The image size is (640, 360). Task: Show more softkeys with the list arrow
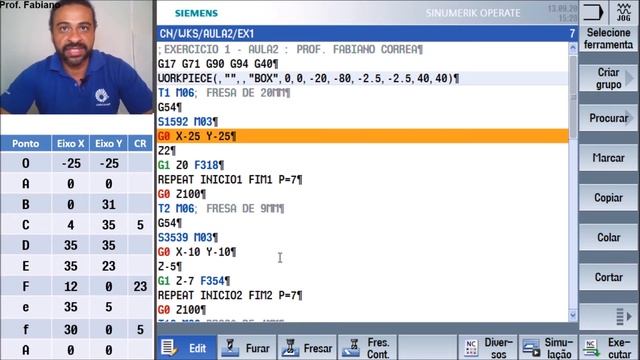[608, 316]
